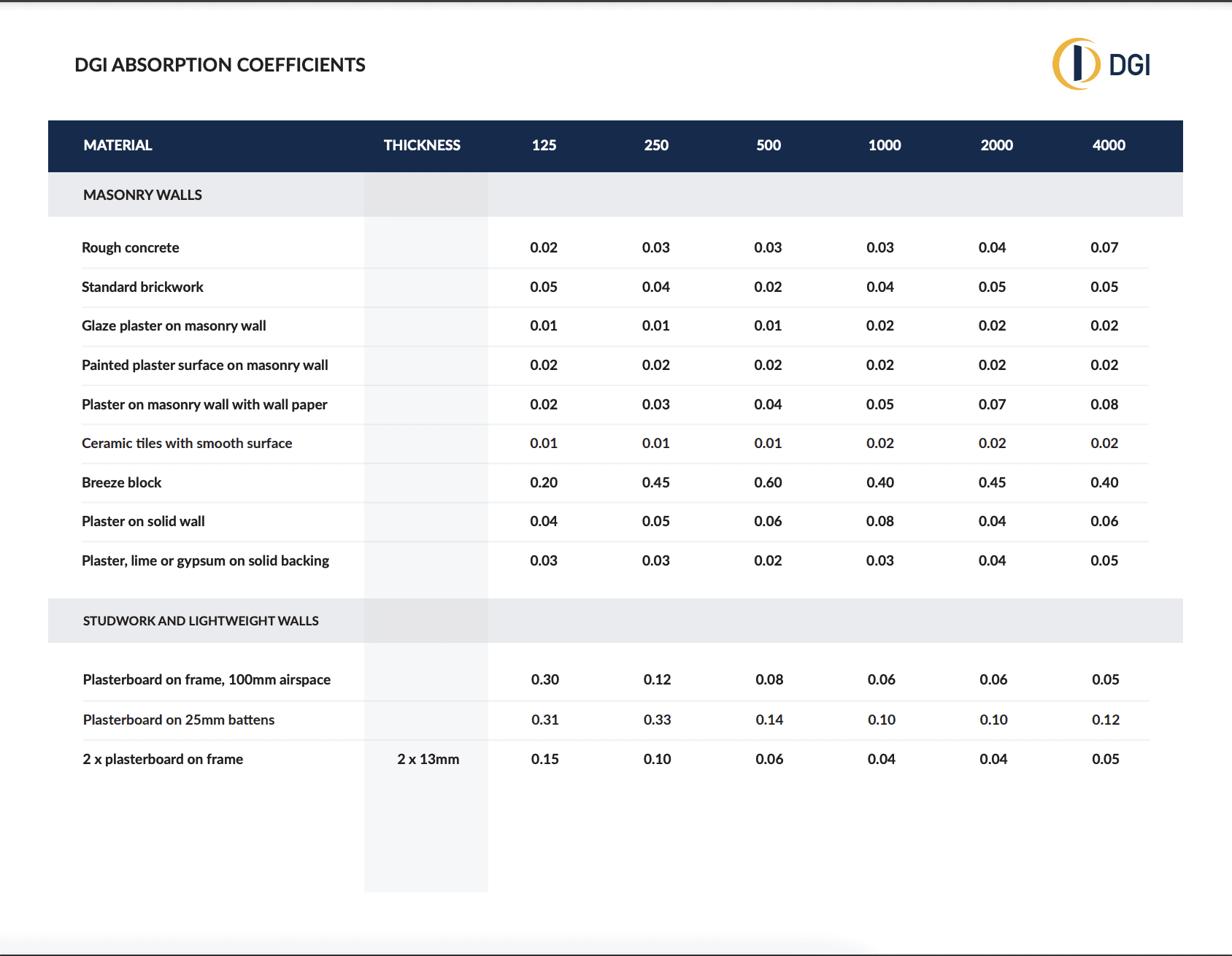The image size is (1232, 956).
Task: Select the Breeze block material name
Action: click(121, 482)
